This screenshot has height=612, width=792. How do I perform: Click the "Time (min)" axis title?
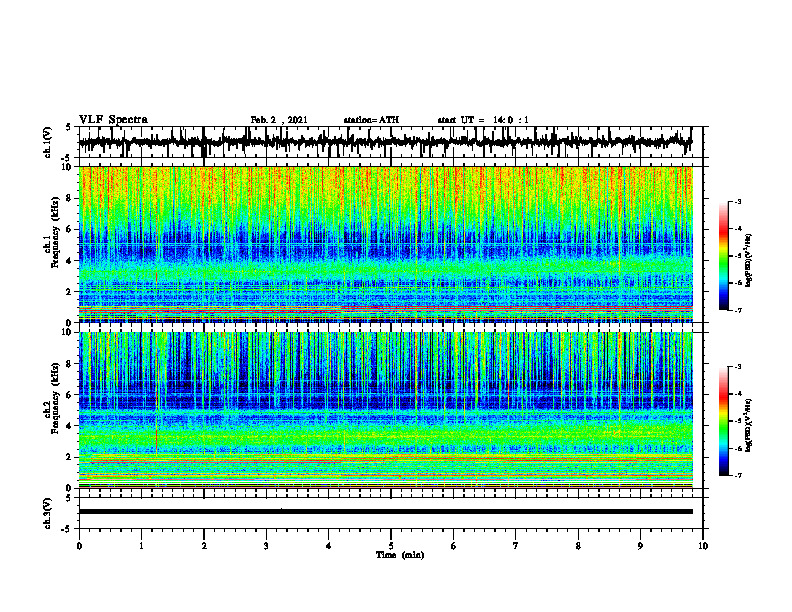[400, 555]
